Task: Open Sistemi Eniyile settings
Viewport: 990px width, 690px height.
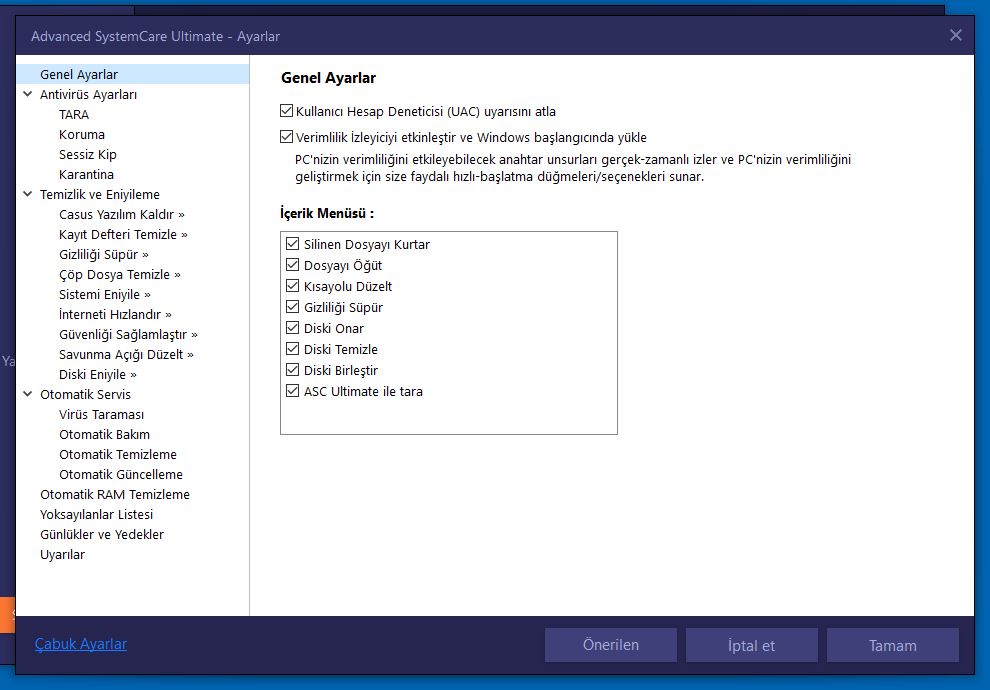Action: pos(104,295)
